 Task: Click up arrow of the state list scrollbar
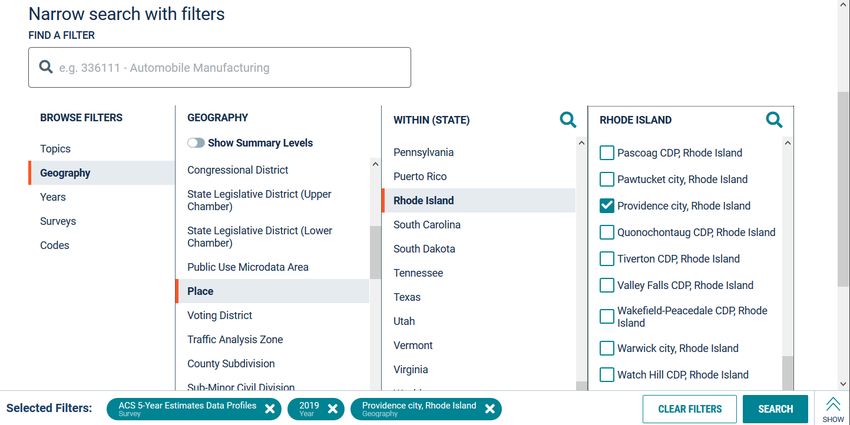[581, 143]
